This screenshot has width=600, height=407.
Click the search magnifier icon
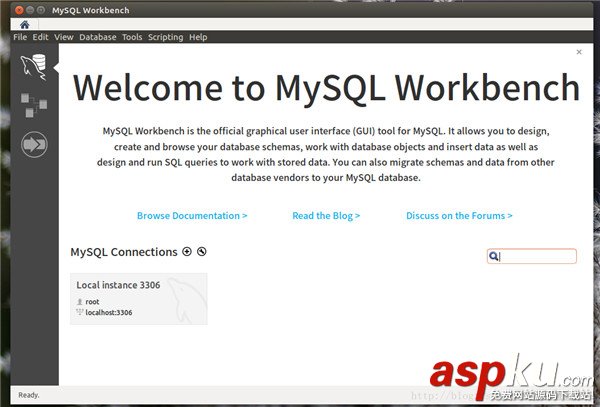pos(494,256)
